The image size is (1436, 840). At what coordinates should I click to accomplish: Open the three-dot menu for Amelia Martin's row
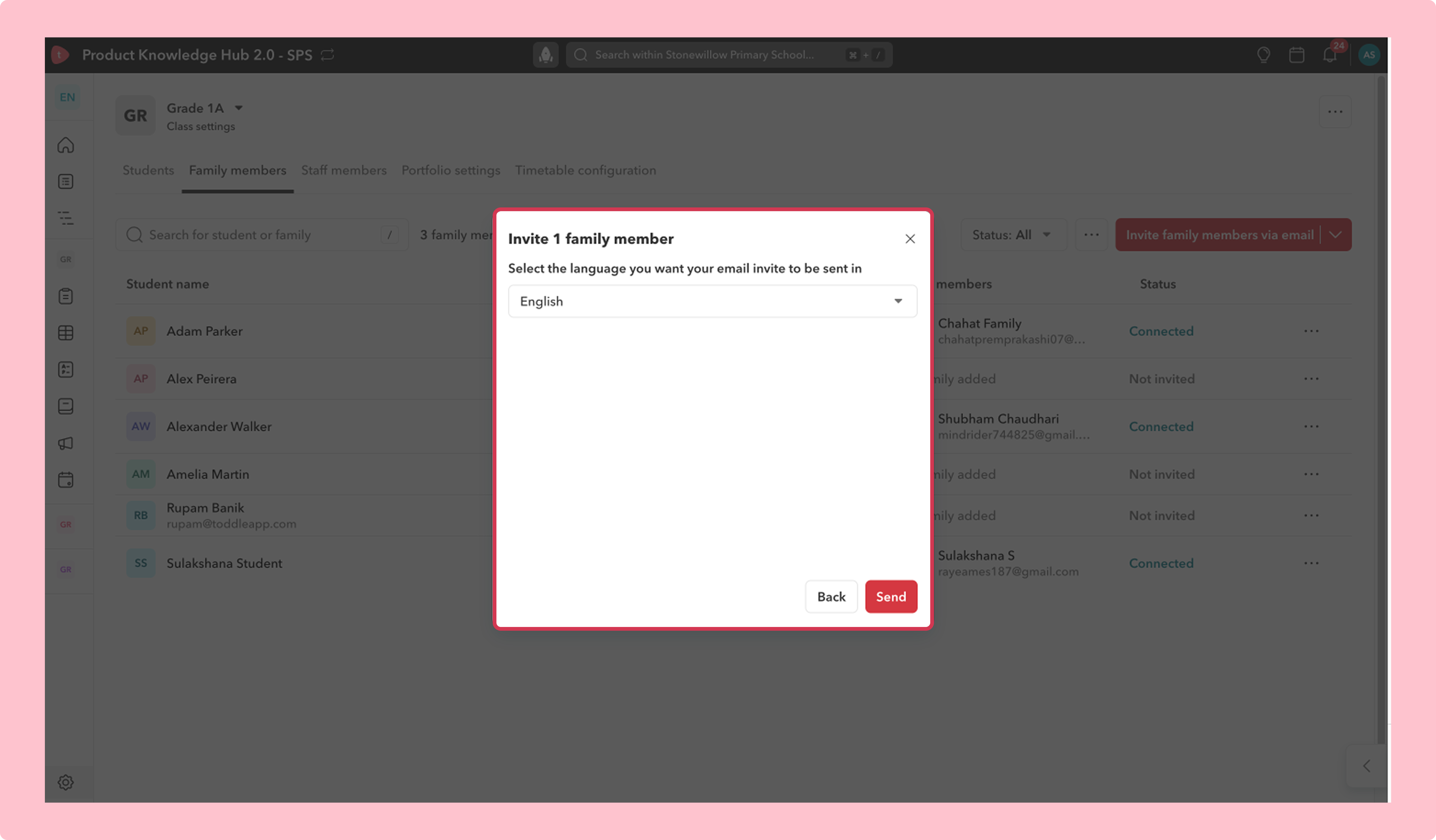coord(1311,474)
